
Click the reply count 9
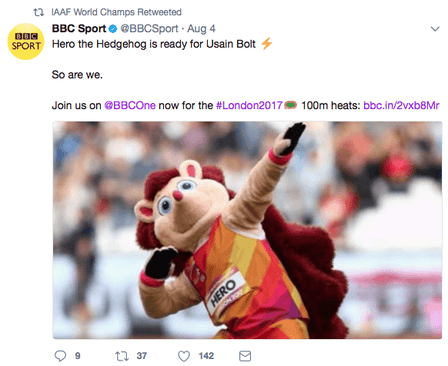pos(78,356)
